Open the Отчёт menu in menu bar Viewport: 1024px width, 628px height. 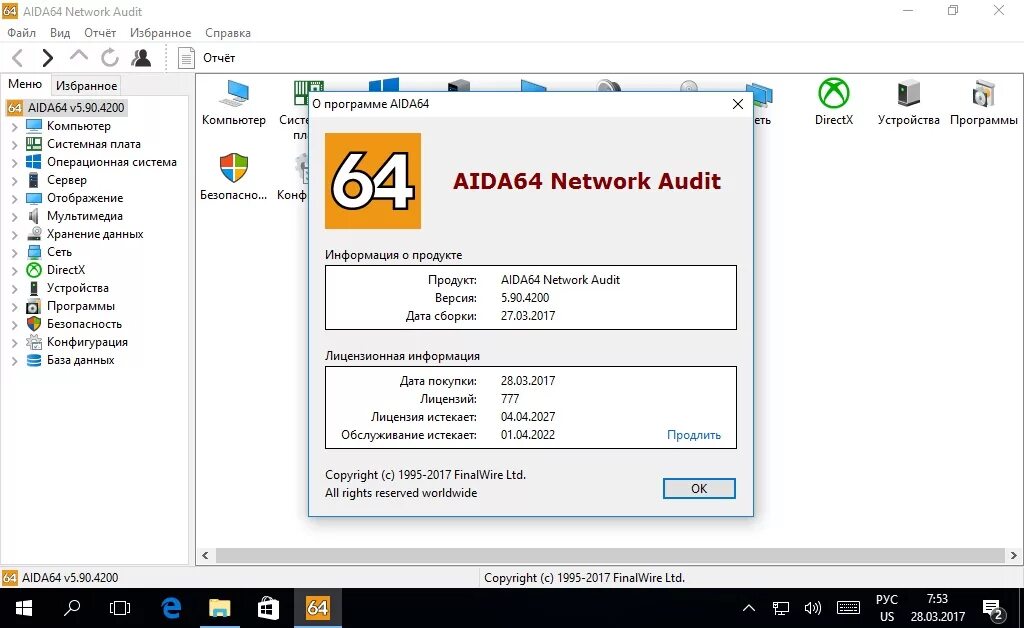click(100, 33)
